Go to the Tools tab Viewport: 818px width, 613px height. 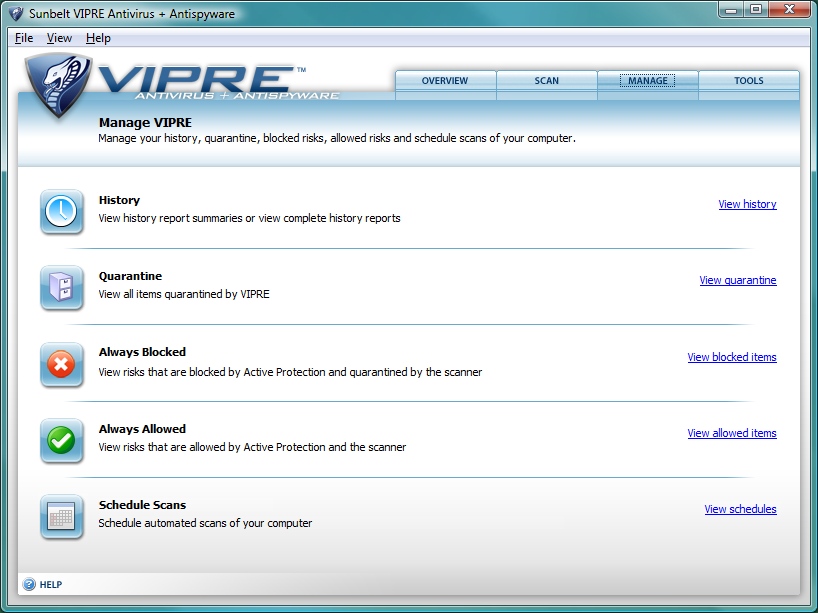[x=748, y=81]
